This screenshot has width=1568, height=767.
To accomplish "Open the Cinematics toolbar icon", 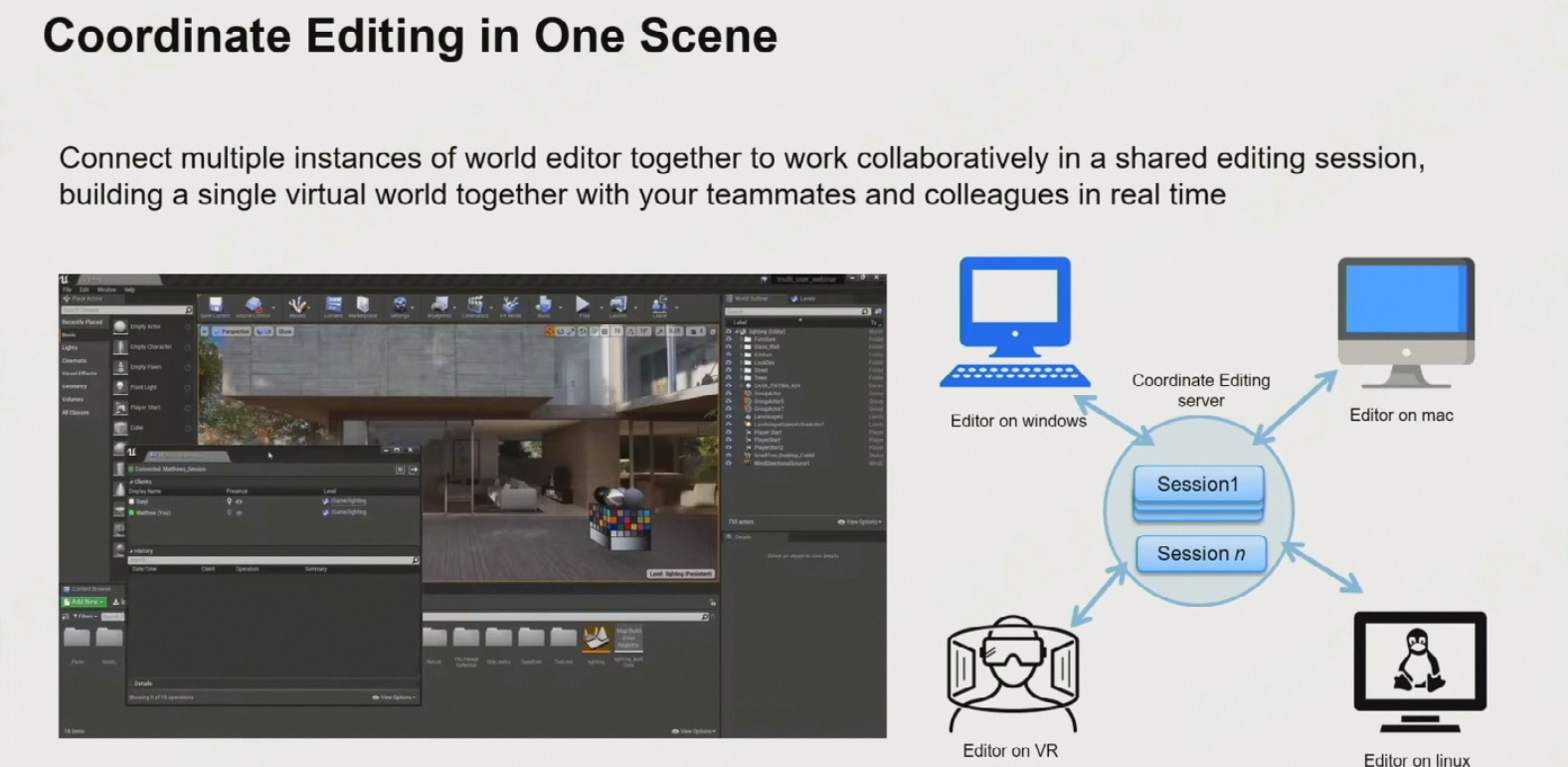I will pos(475,304).
